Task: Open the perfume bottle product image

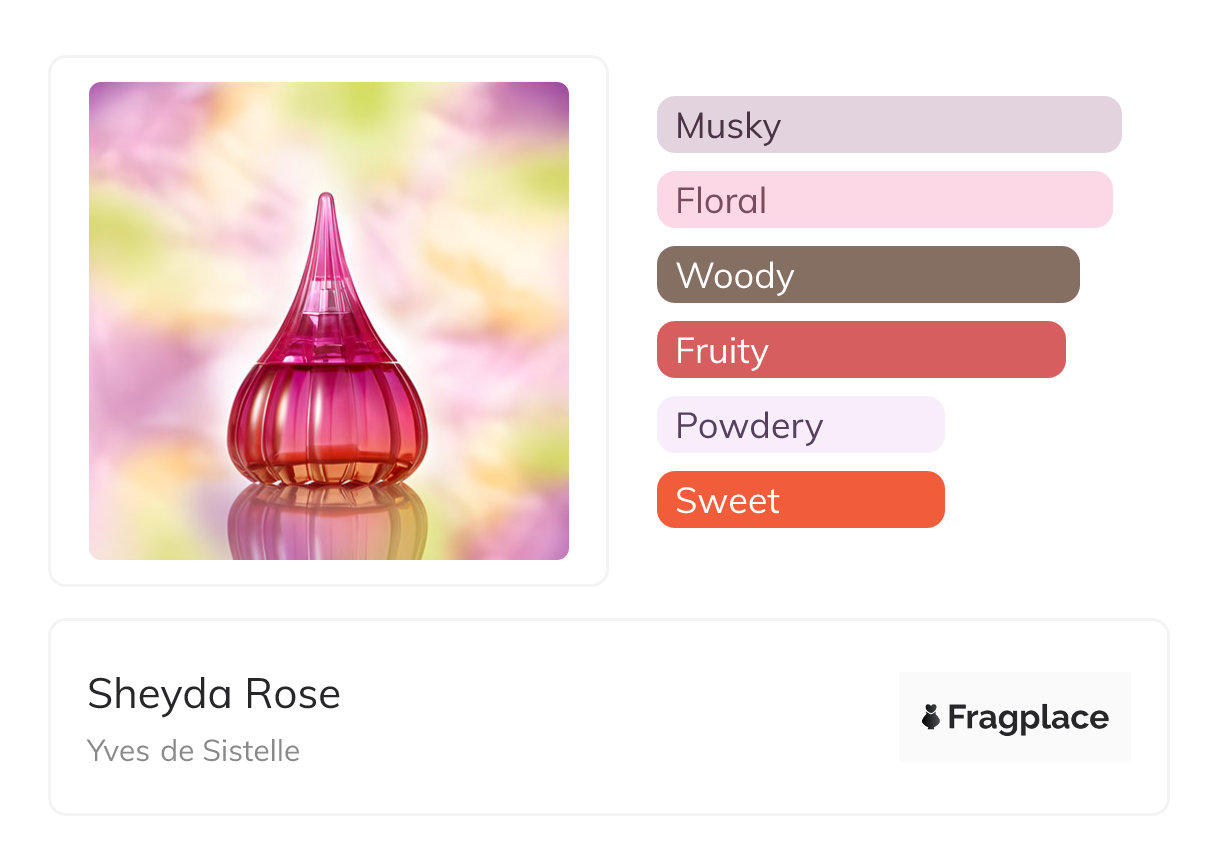Action: [329, 321]
